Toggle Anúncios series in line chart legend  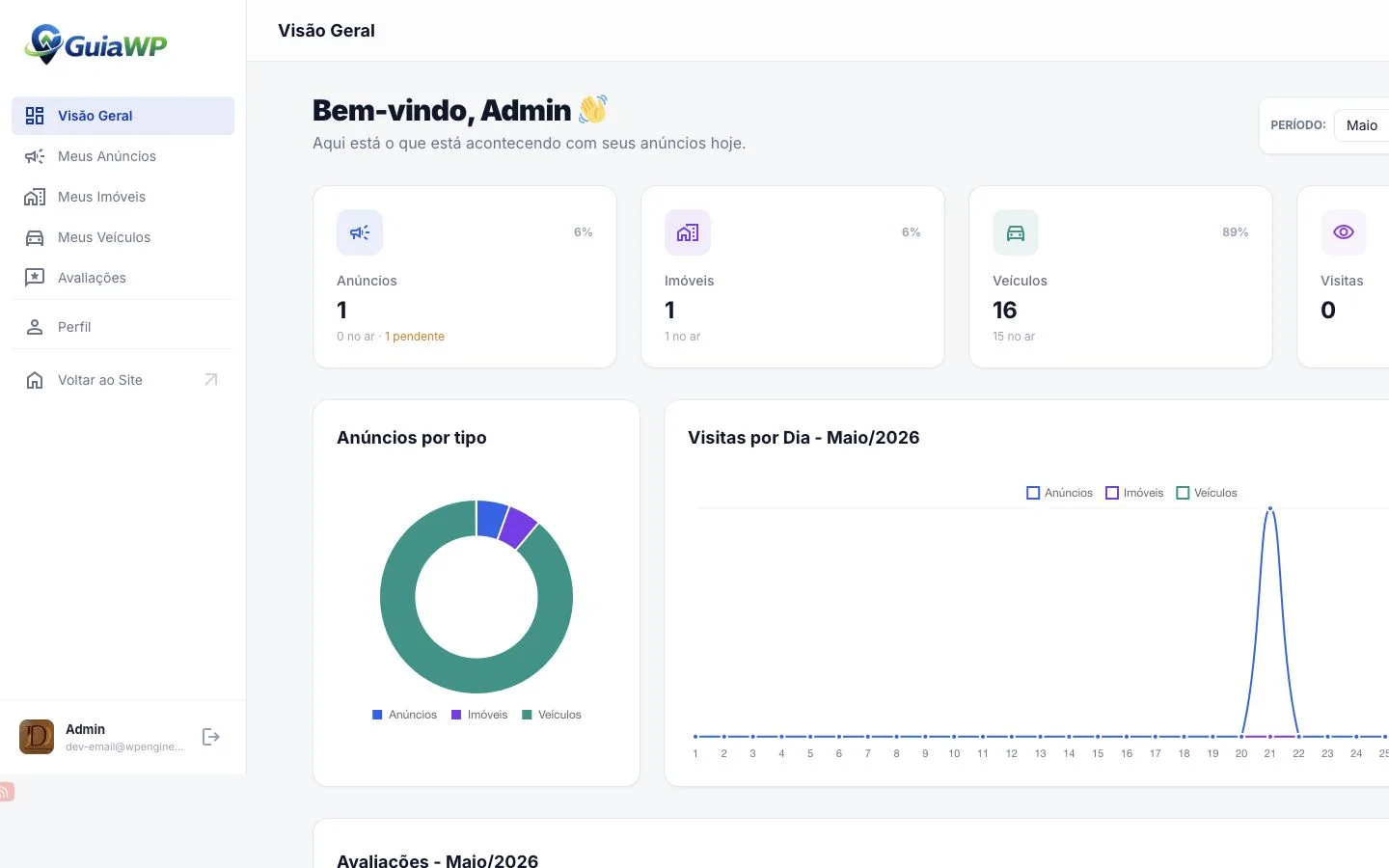click(1060, 493)
